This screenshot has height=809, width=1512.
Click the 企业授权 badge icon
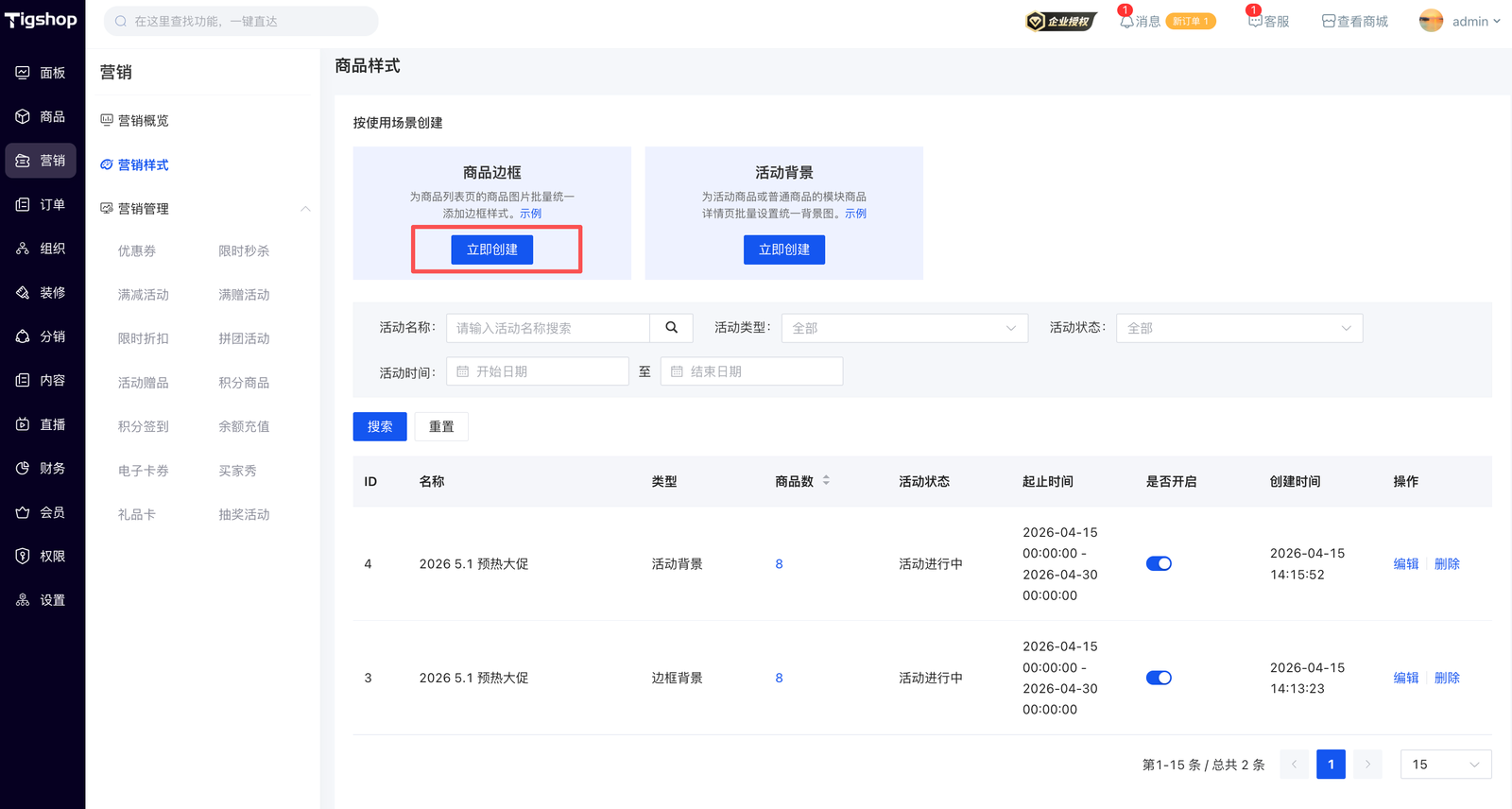point(1060,22)
